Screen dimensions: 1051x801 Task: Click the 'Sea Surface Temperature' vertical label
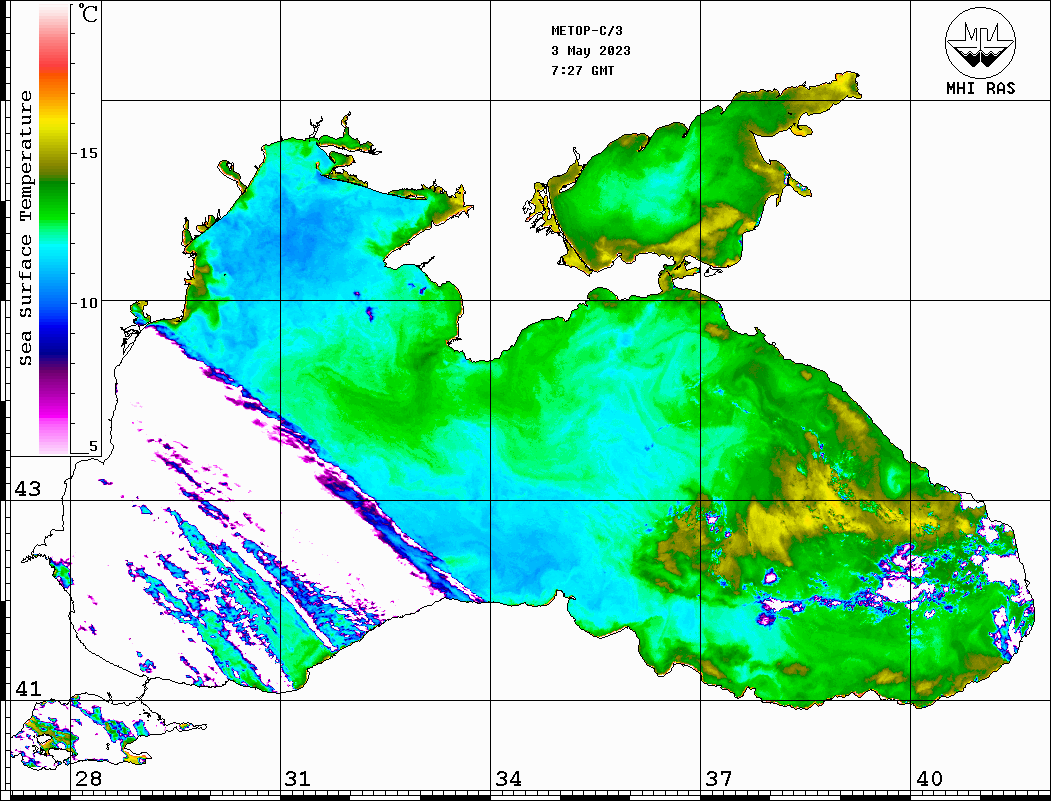click(25, 229)
